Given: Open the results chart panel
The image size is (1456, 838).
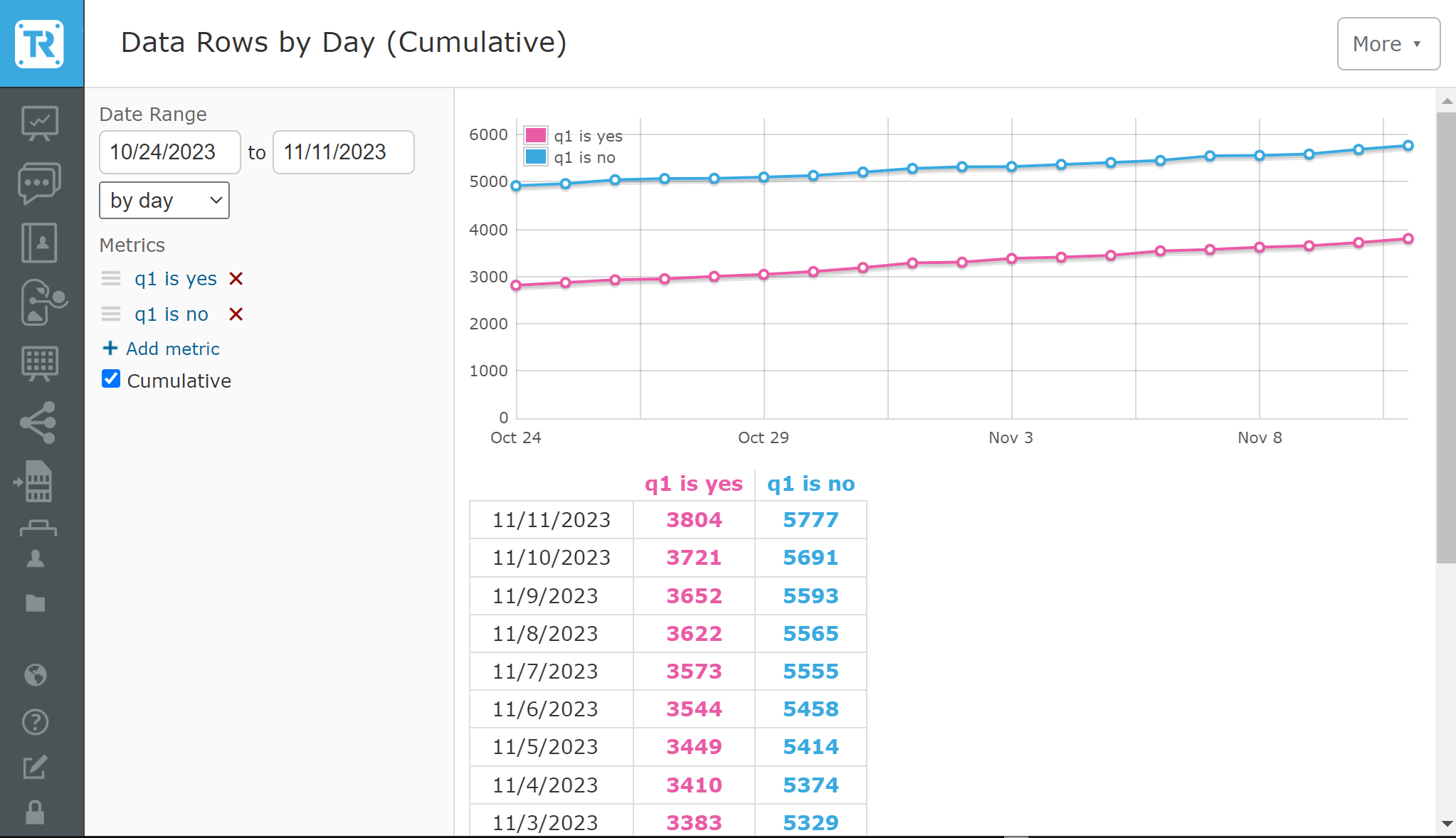Looking at the screenshot, I should click(x=41, y=122).
